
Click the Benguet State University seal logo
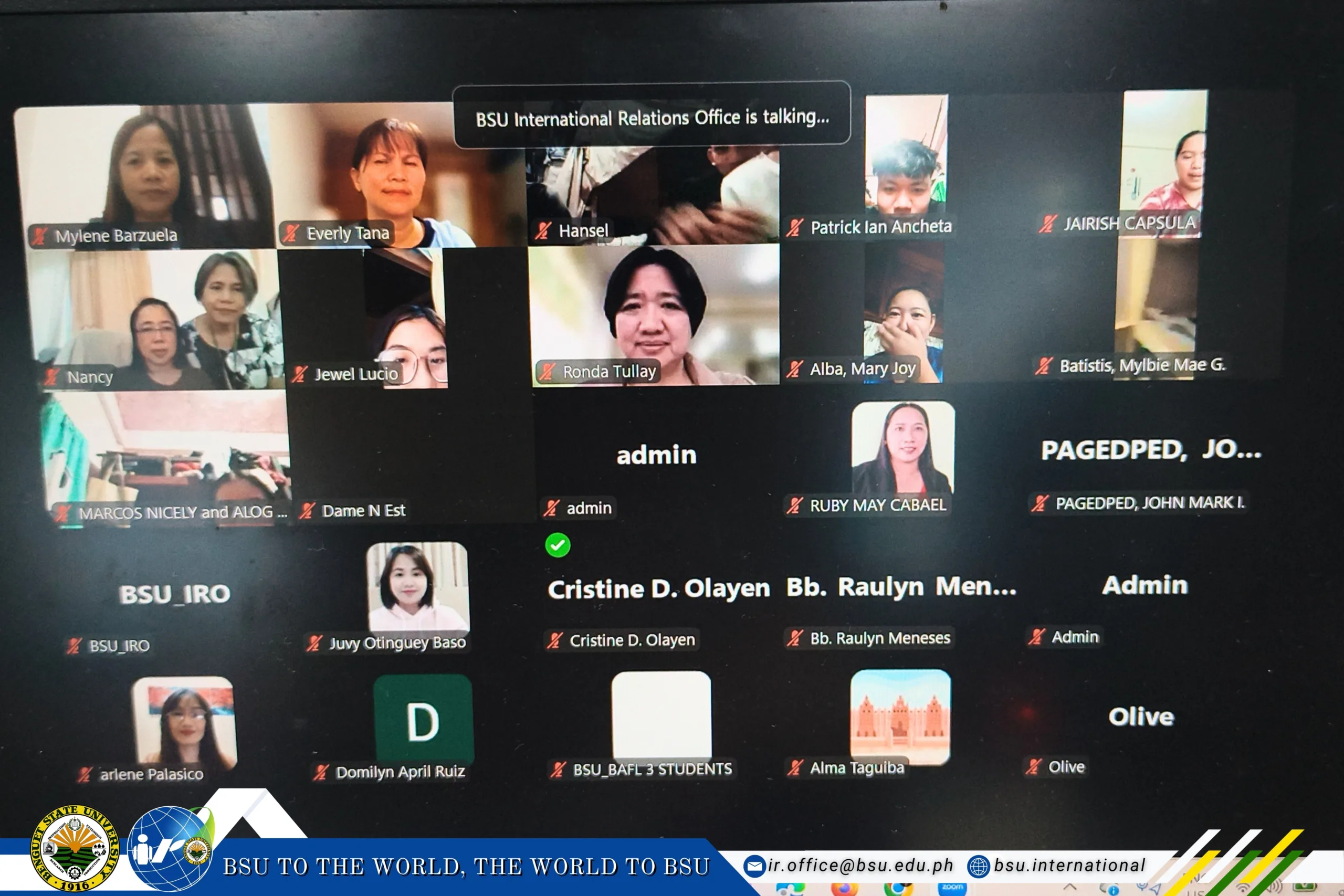pos(75,849)
